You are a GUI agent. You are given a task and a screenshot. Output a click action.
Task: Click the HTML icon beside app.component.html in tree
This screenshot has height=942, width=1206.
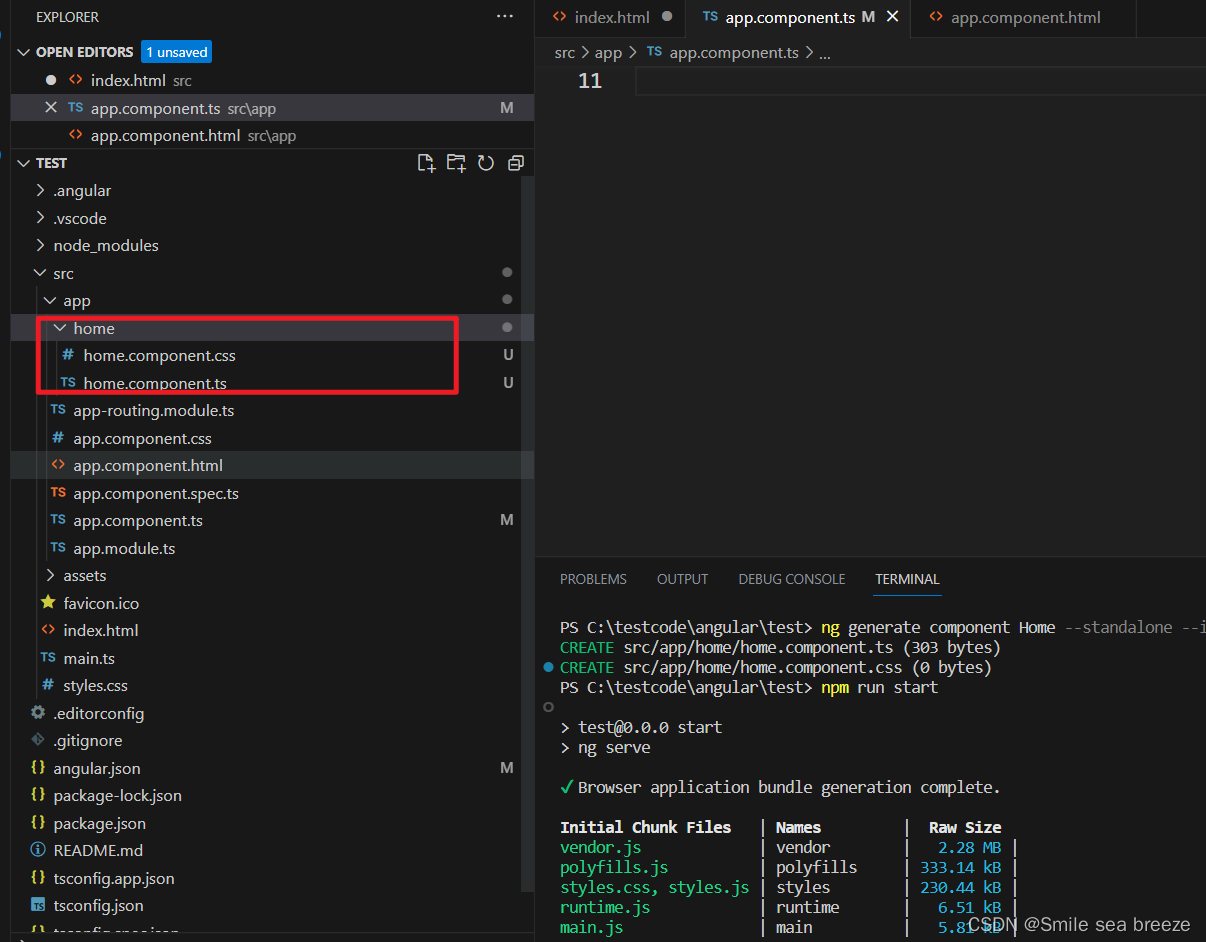click(58, 465)
